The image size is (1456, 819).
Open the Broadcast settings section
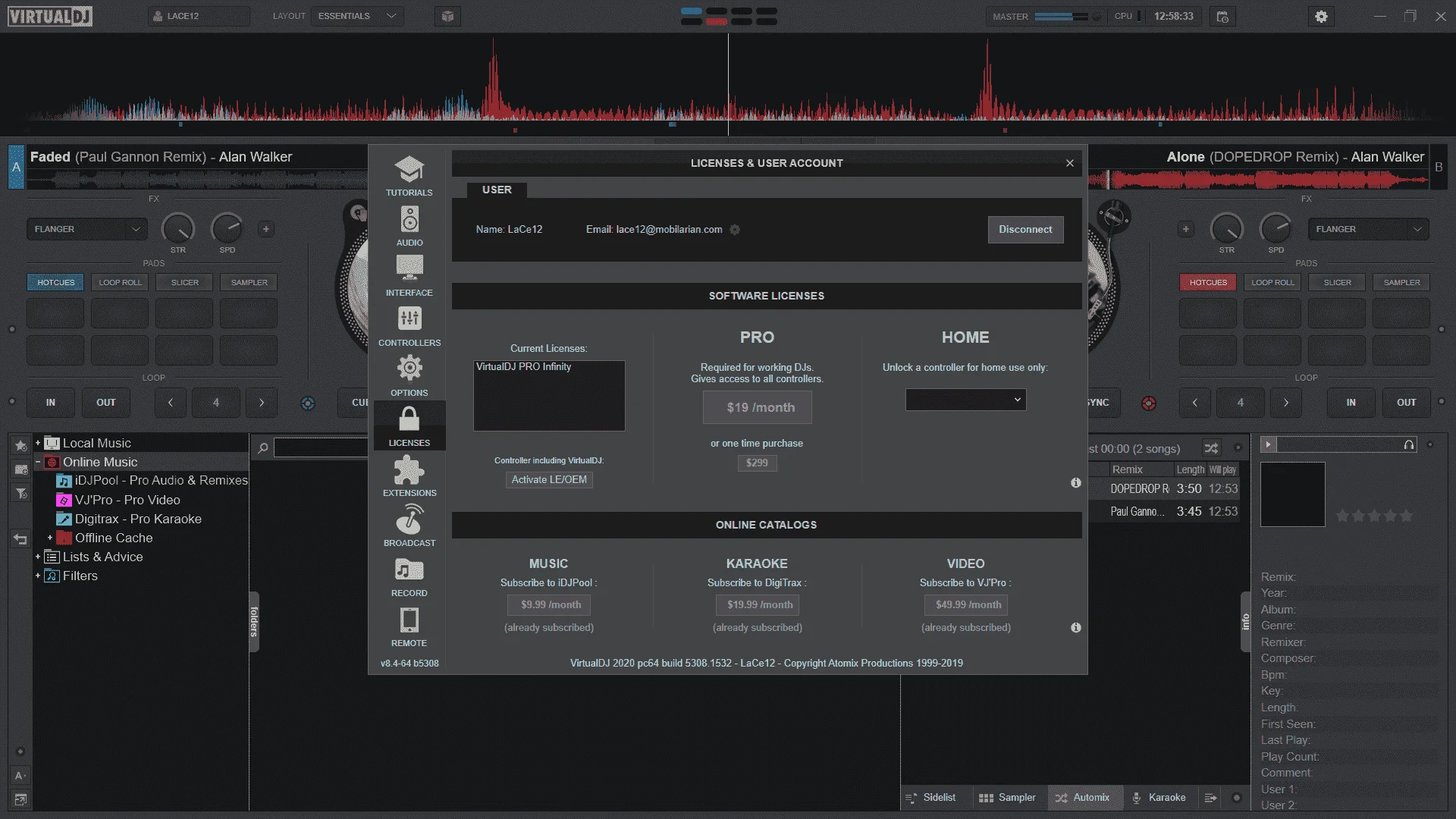coord(409,526)
